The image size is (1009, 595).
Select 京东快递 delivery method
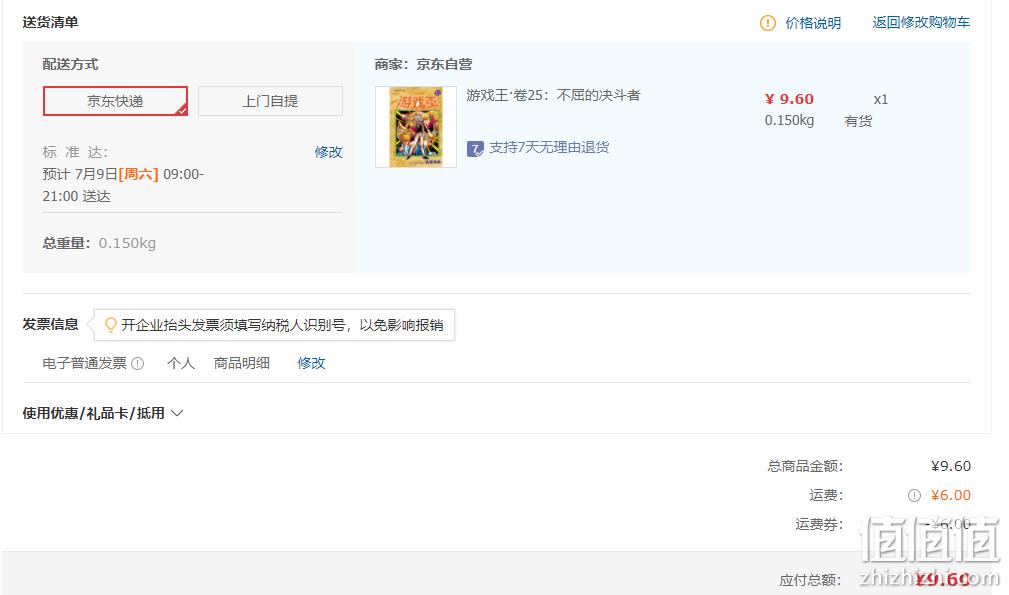tap(115, 101)
